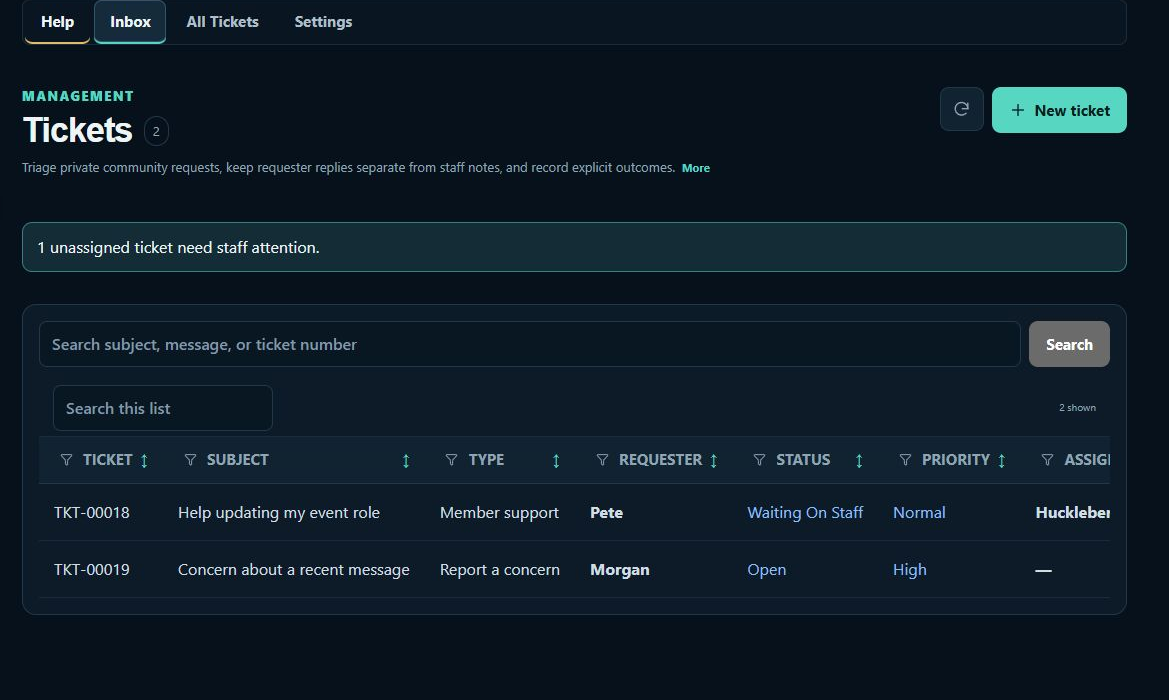1169x700 pixels.
Task: Sort by REQUESTER column arrows
Action: click(713, 461)
